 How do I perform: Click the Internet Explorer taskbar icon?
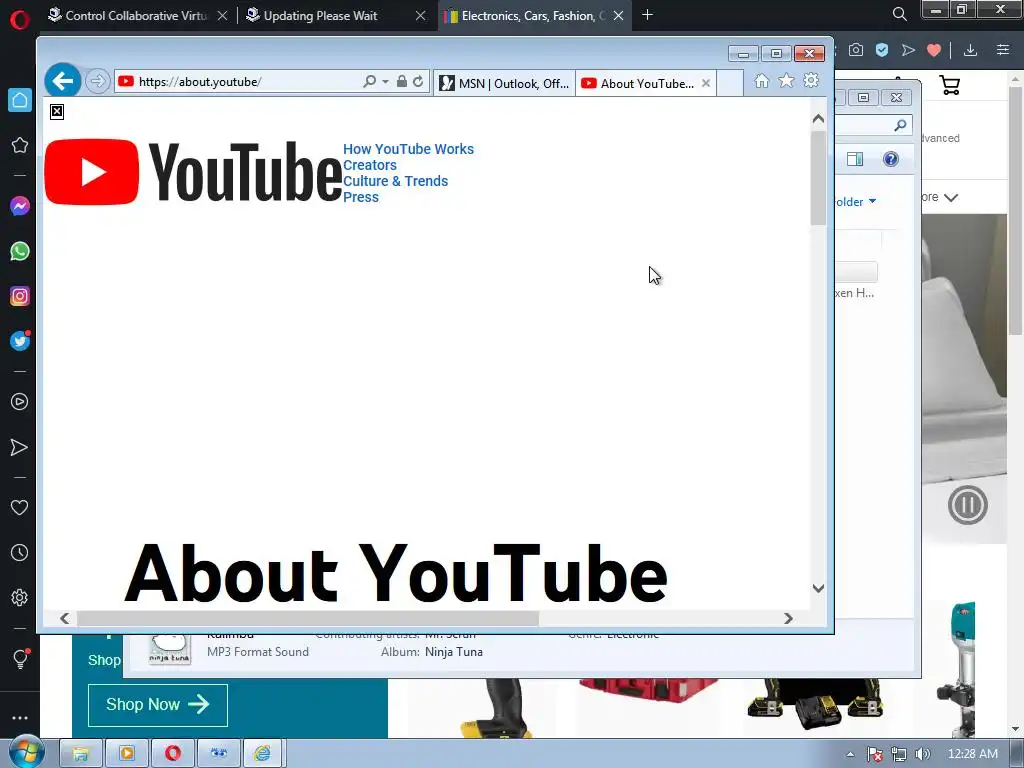[x=263, y=754]
